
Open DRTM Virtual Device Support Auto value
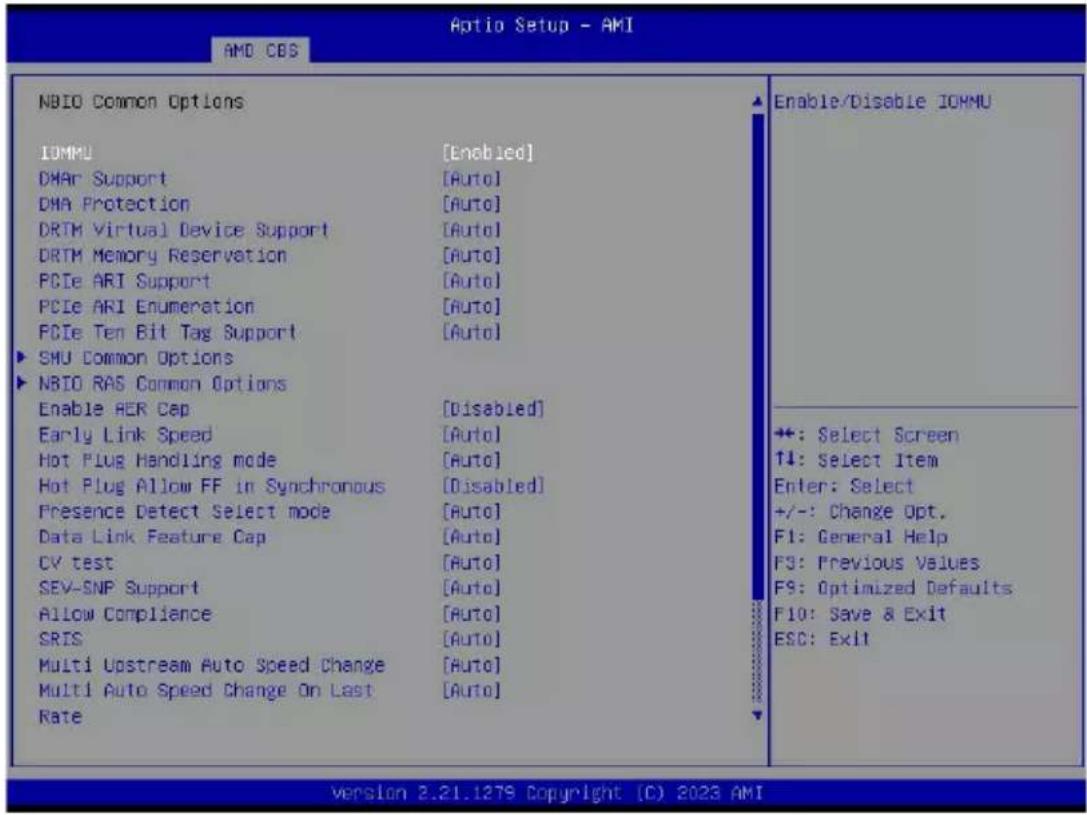[471, 230]
